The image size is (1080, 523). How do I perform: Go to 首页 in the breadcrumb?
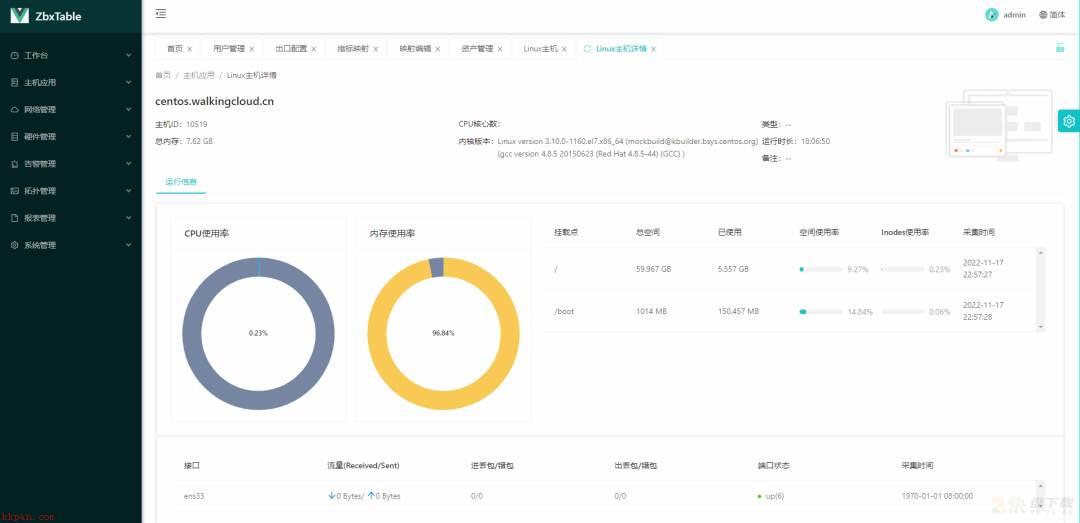click(163, 75)
